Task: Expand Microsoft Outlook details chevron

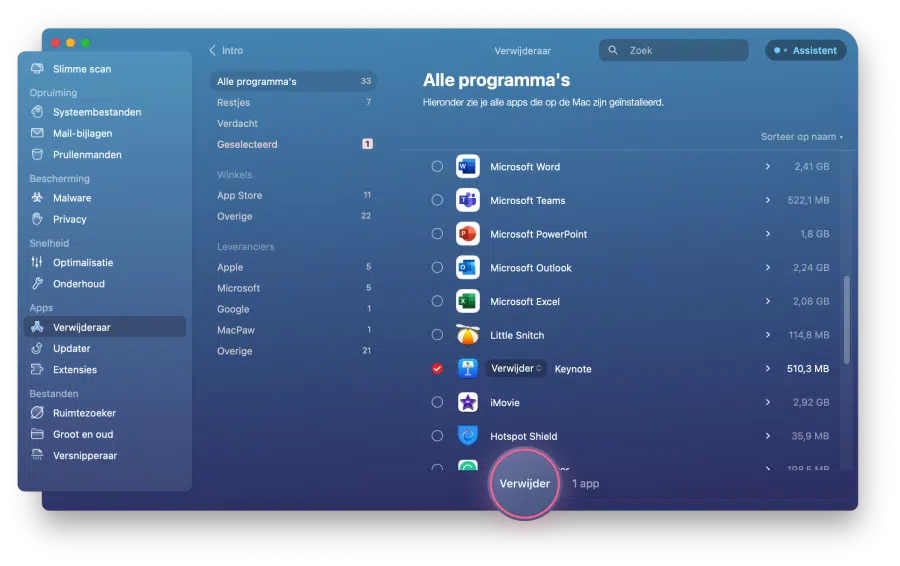Action: (767, 268)
